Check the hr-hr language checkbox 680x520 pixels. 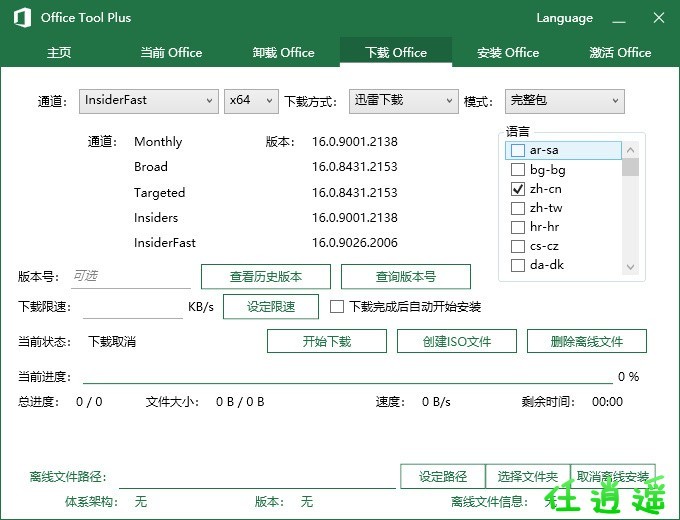pyautogui.click(x=518, y=227)
